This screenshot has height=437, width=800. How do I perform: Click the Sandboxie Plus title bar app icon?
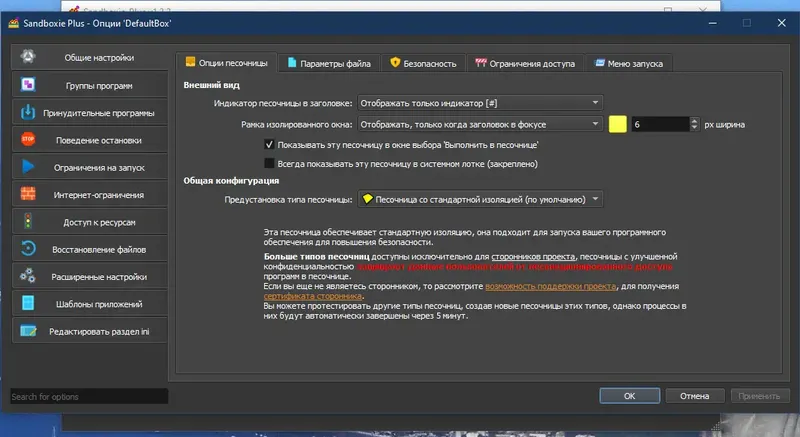click(13, 23)
